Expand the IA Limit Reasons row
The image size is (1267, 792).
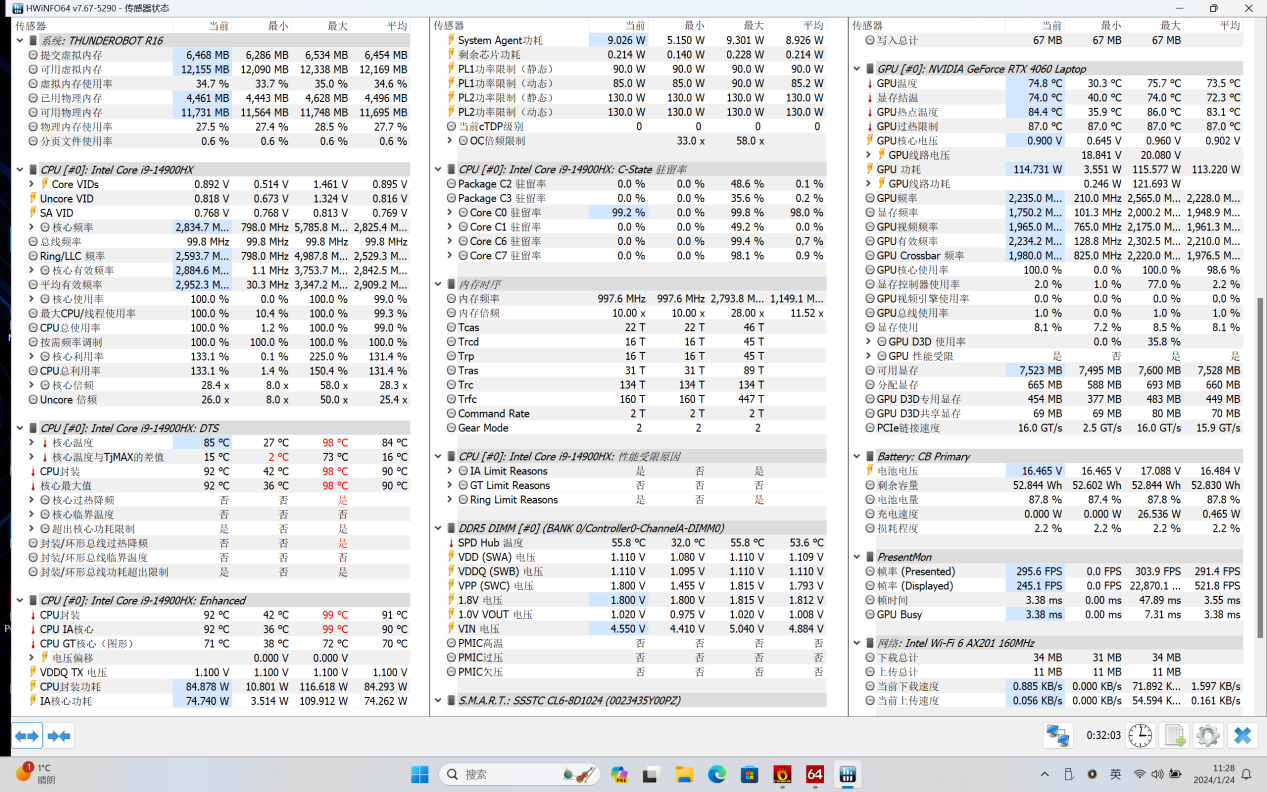(450, 471)
